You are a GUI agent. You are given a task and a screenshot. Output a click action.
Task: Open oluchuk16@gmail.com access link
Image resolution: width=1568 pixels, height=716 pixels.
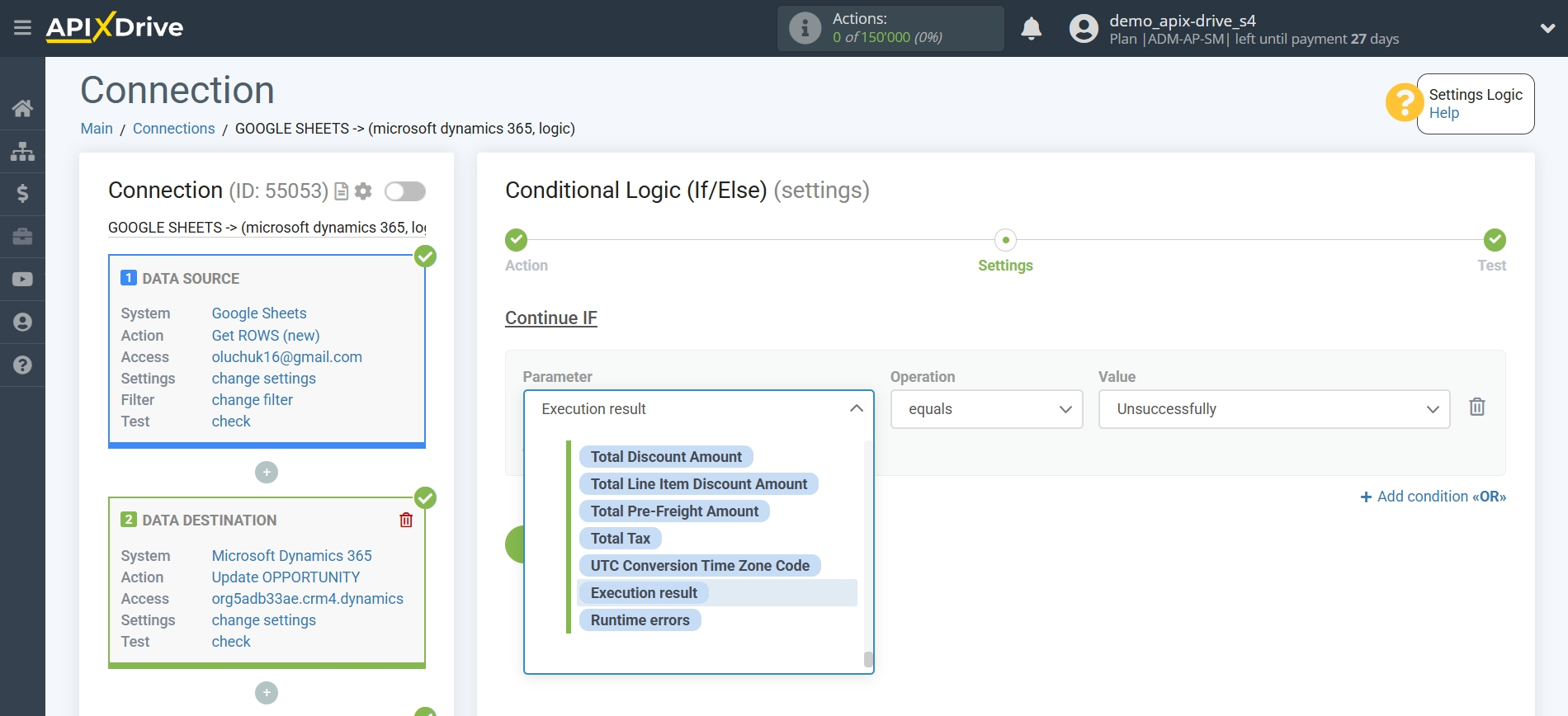(x=287, y=357)
